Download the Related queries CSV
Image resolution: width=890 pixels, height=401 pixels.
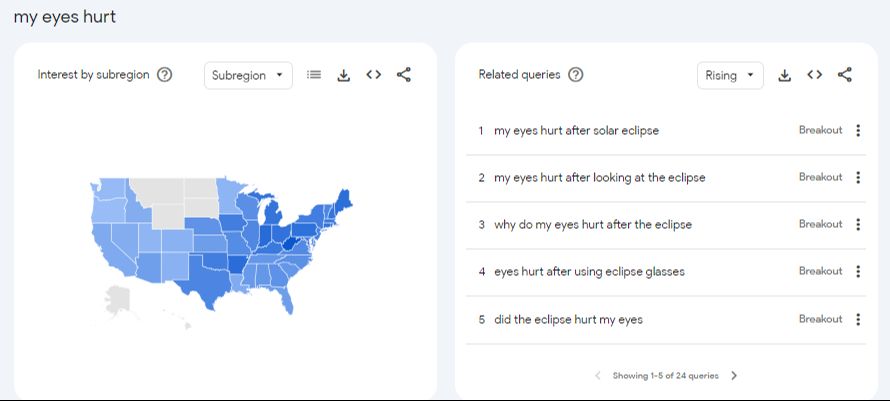(x=785, y=75)
